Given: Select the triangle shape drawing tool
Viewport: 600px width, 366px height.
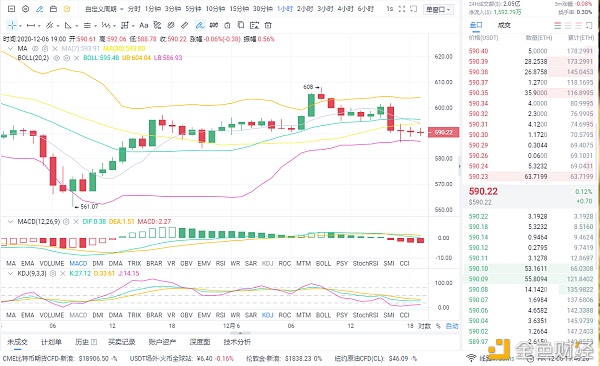Looking at the screenshot, I should (x=68, y=25).
